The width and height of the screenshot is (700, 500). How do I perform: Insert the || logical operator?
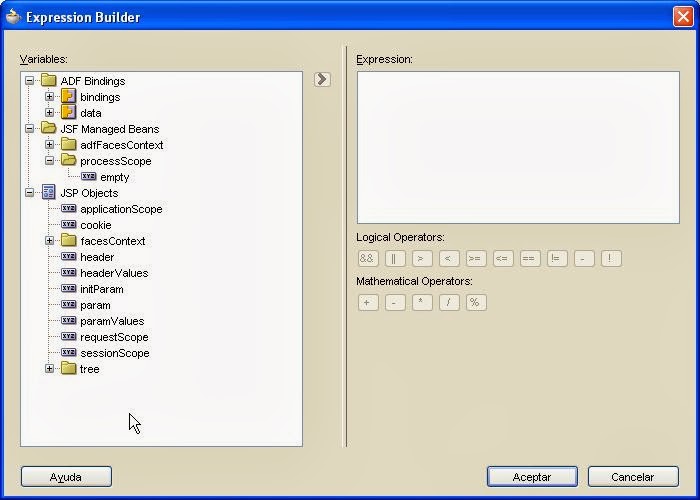395,258
